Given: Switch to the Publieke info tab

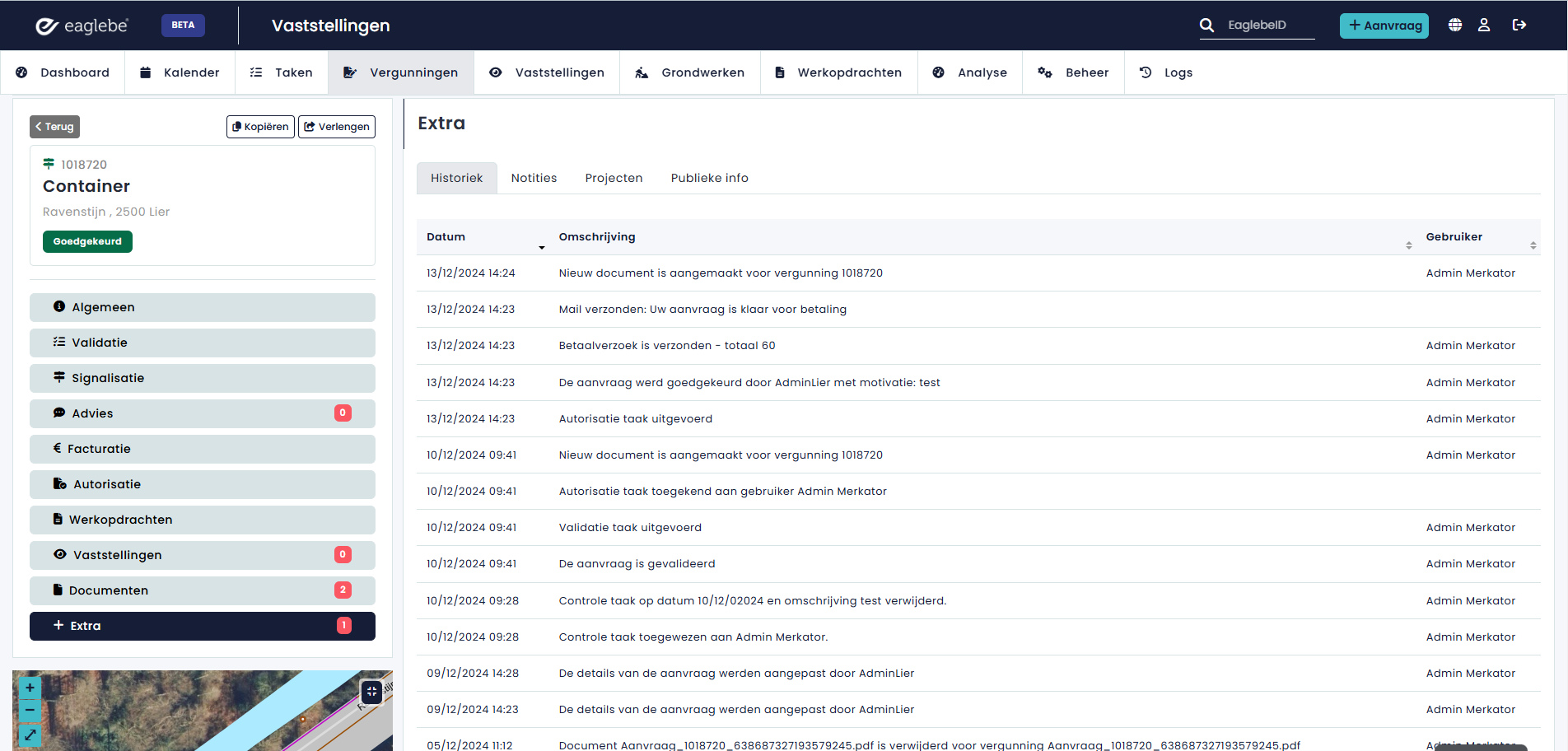Looking at the screenshot, I should [710, 178].
